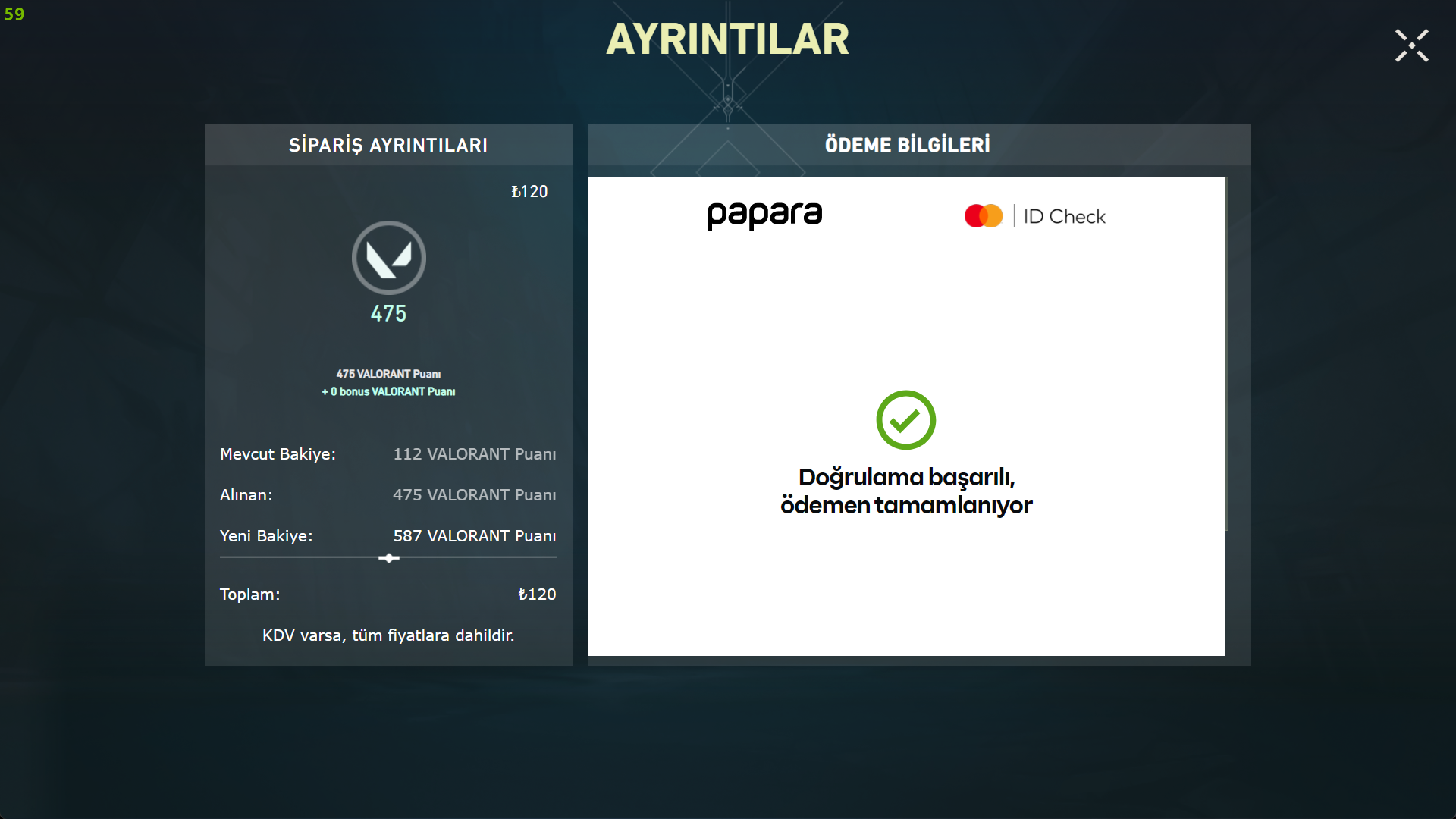
Task: Click the ID Check label
Action: 1064,217
